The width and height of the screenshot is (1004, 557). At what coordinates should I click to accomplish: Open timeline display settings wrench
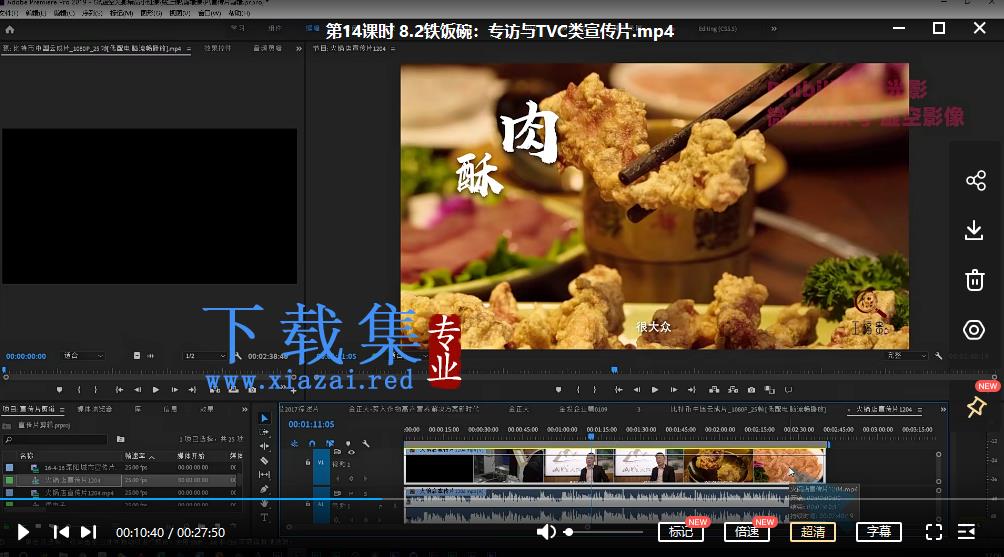tap(366, 443)
